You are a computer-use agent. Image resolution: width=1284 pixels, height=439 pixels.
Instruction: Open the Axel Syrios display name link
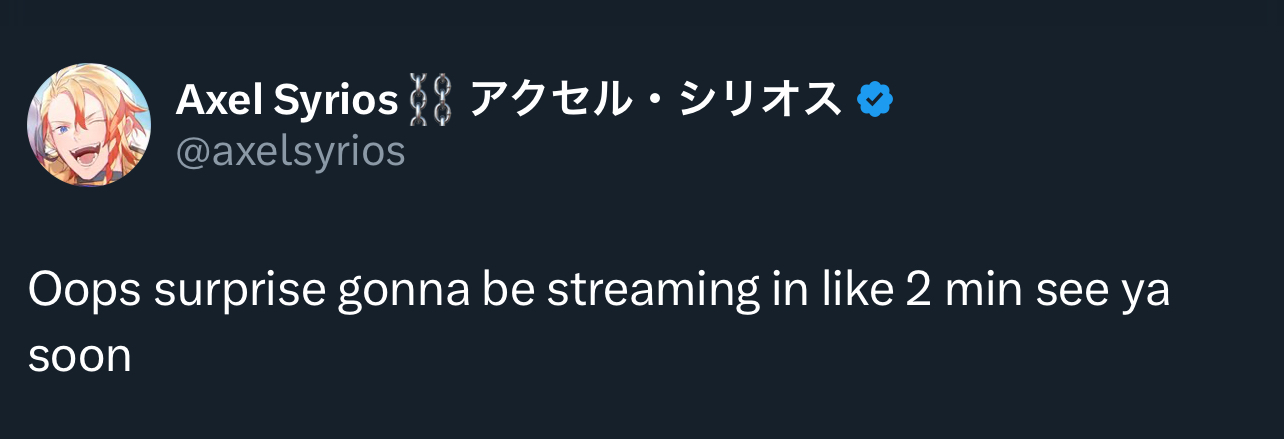tap(287, 100)
